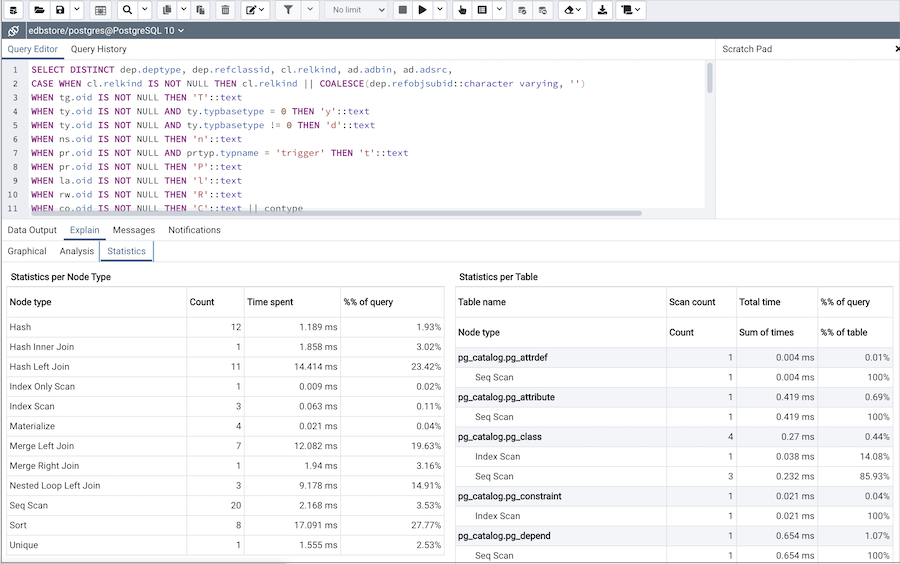Click the Download as CSV icon

602,10
